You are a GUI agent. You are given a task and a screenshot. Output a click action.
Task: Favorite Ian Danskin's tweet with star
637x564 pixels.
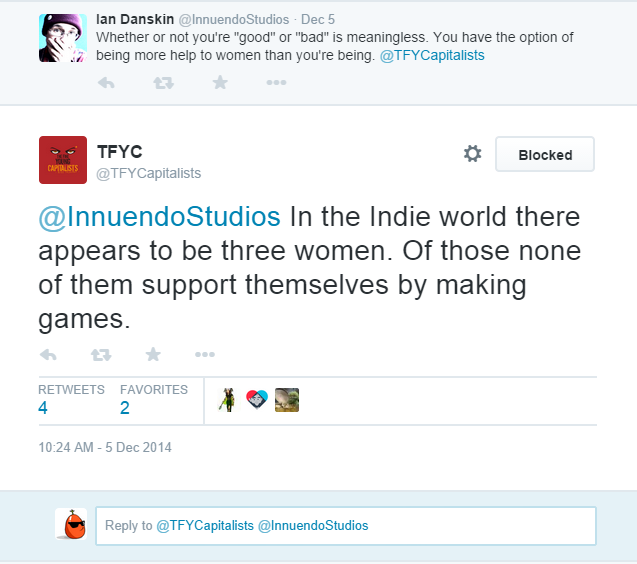click(220, 82)
